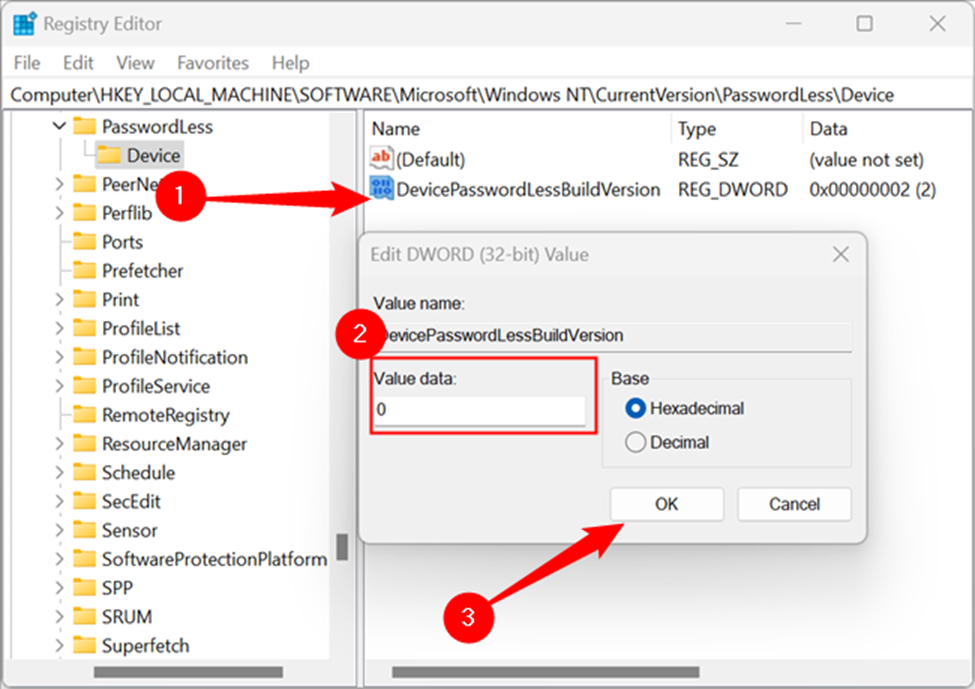Click the Superfetch folder icon
The image size is (975, 689).
84,645
